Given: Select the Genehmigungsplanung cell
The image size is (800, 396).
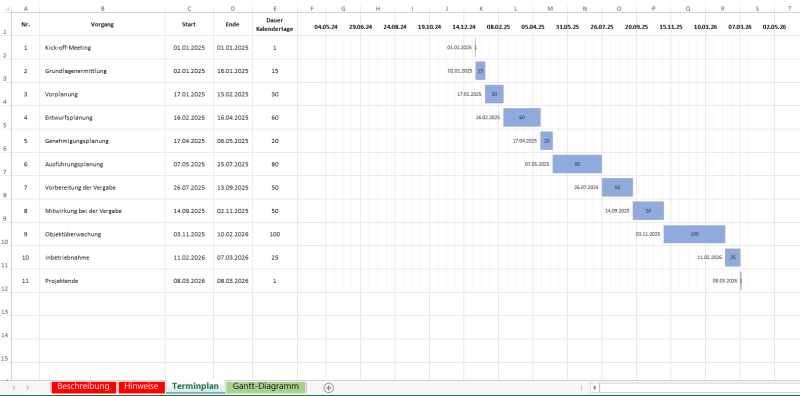Looking at the screenshot, I should point(103,141).
